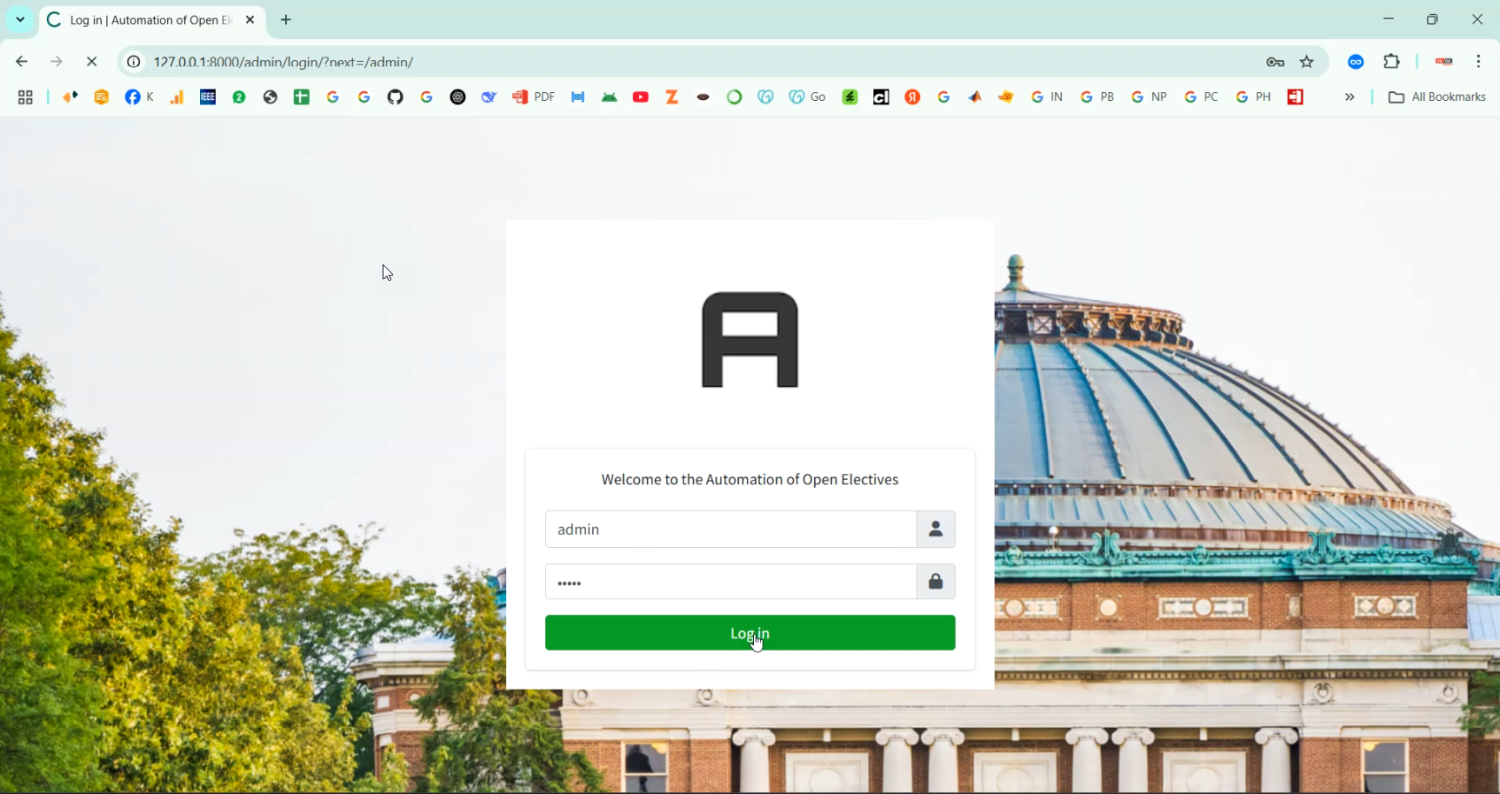Stop the page from loading
This screenshot has height=794, width=1500.
pyautogui.click(x=91, y=62)
